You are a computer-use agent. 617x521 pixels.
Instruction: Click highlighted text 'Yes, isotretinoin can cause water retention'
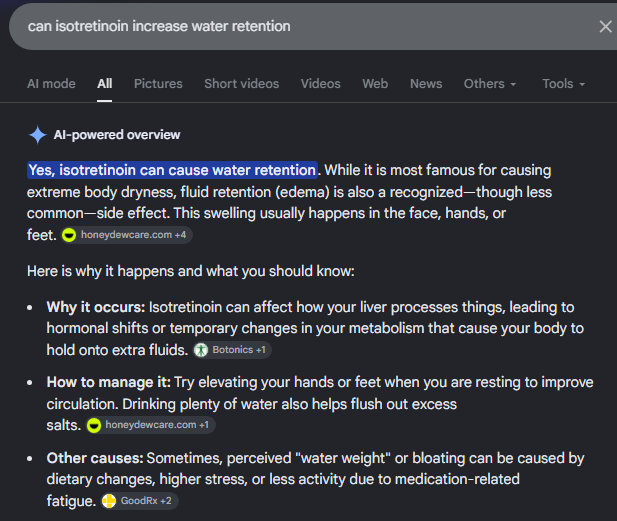tap(172, 170)
